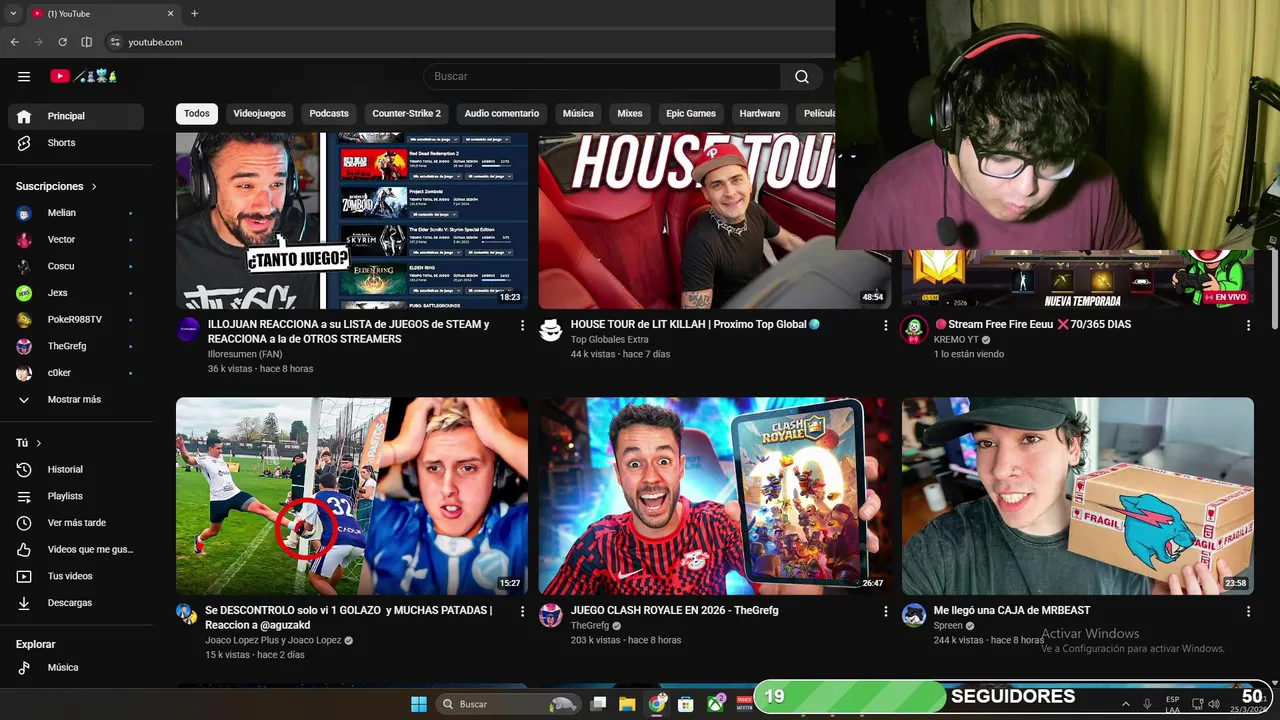Click the search magnifier button

click(x=801, y=76)
